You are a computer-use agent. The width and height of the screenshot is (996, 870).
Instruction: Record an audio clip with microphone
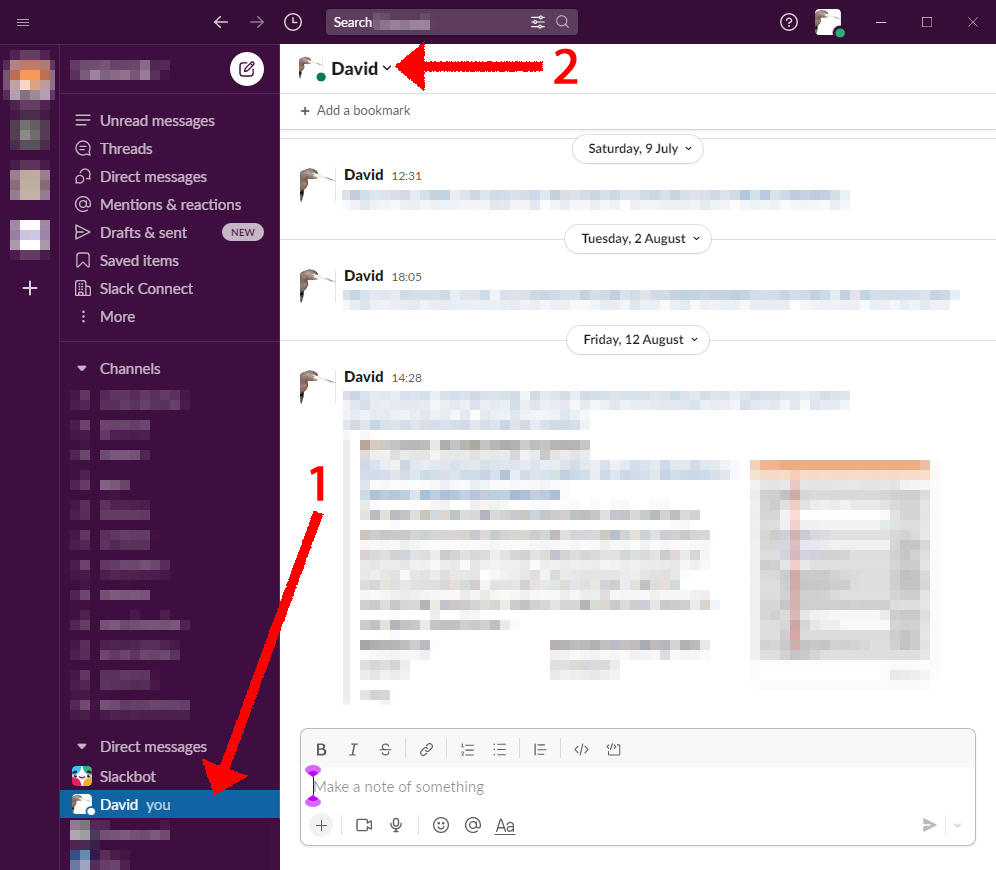[x=396, y=826]
